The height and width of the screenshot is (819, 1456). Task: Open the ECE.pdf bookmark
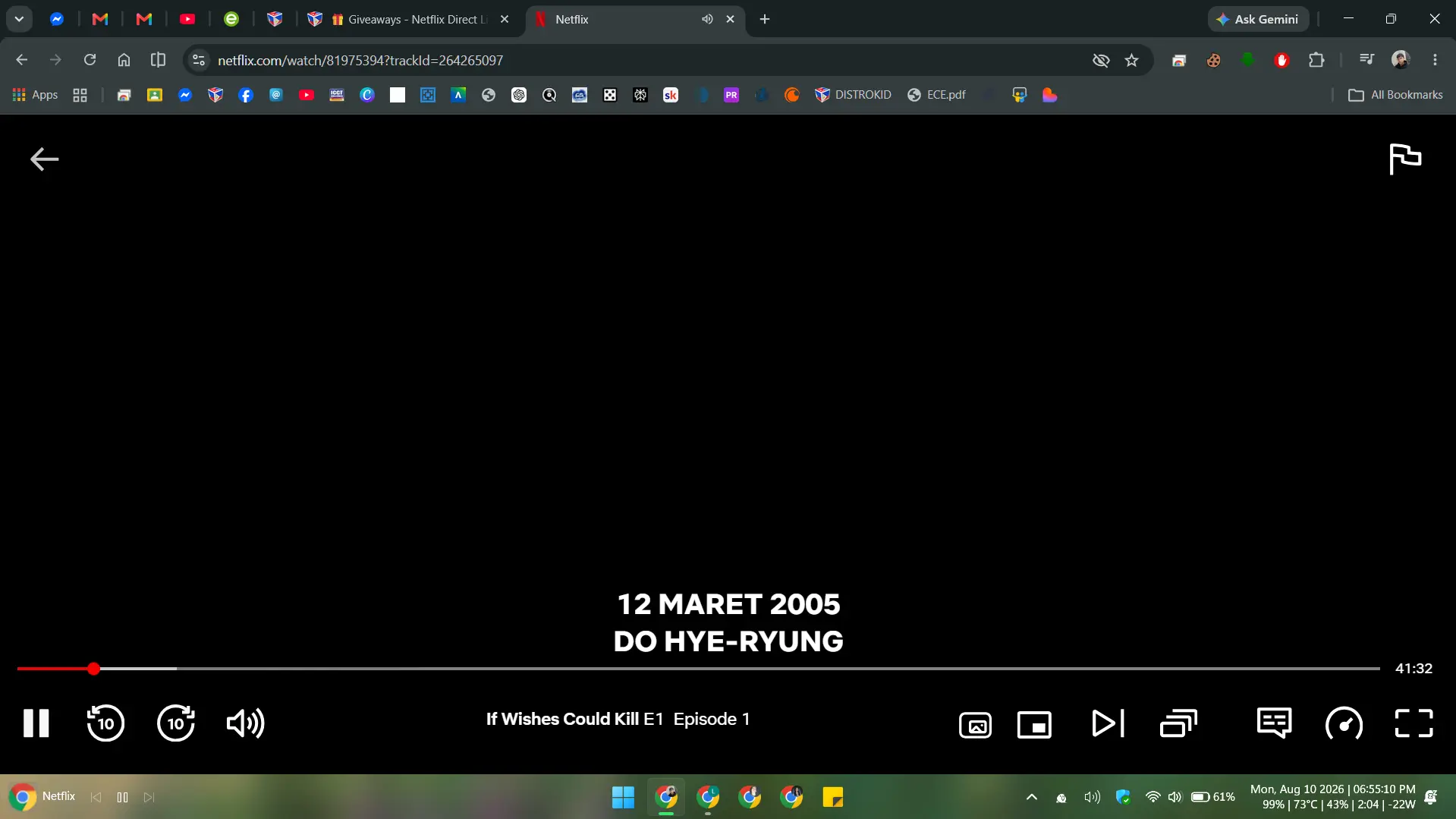point(936,95)
